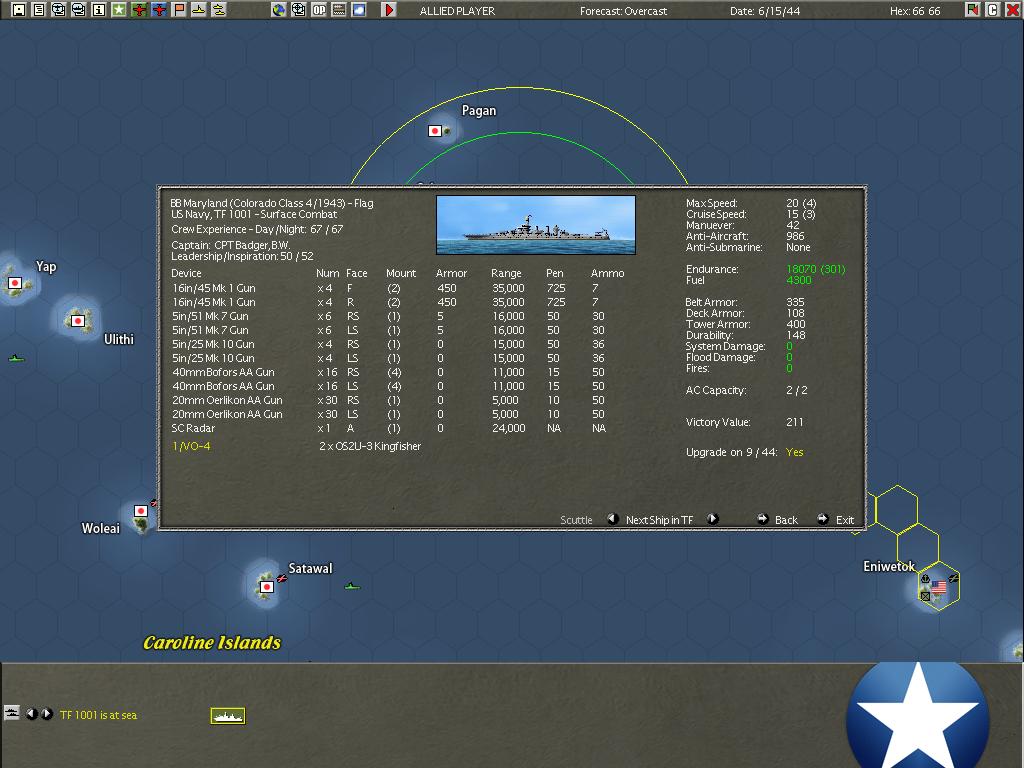Viewport: 1024px width, 768px height.
Task: Click the BB Maryland ship picture
Action: [536, 225]
